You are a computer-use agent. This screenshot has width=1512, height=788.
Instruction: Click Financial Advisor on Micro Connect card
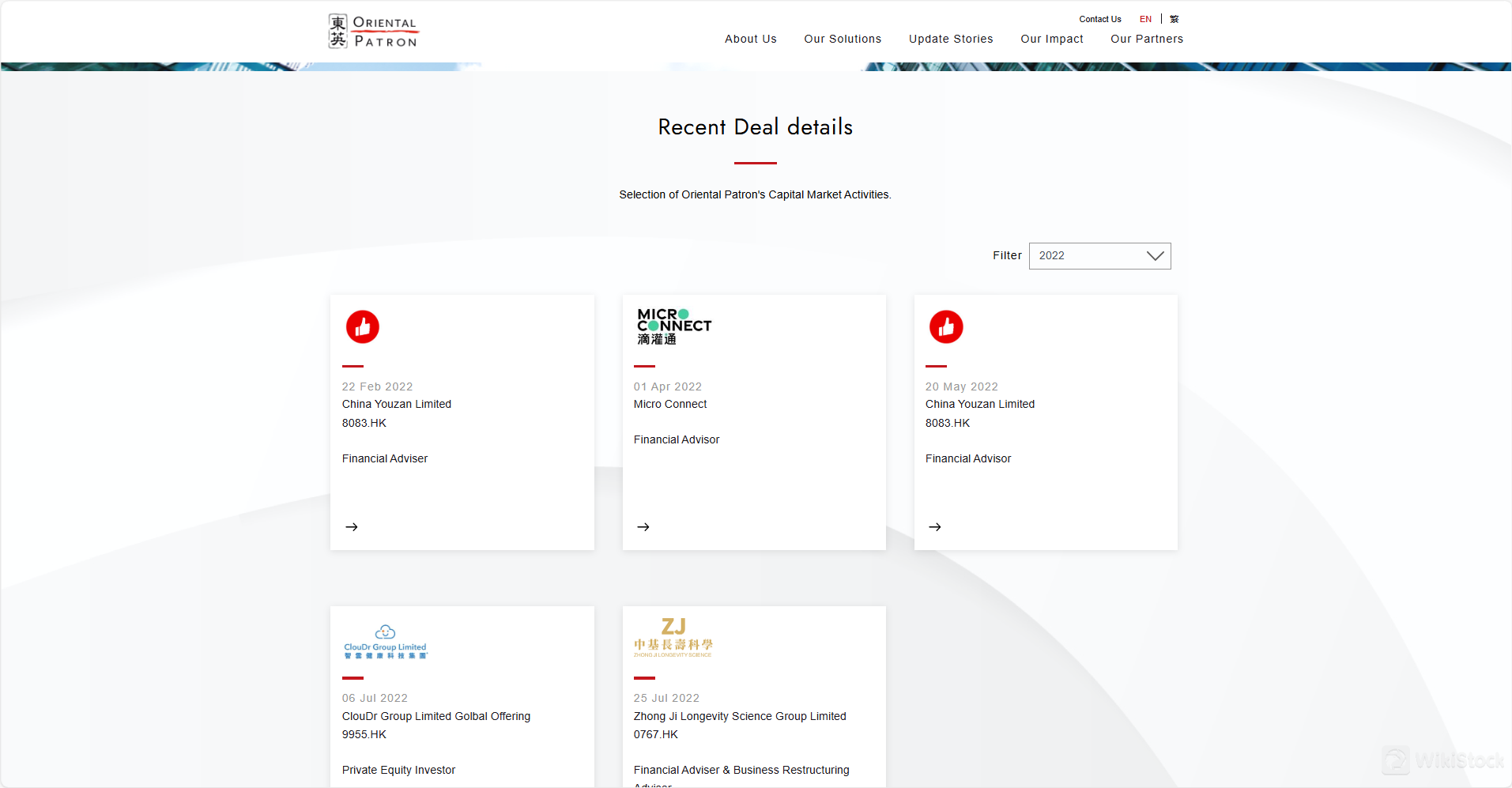coord(677,439)
